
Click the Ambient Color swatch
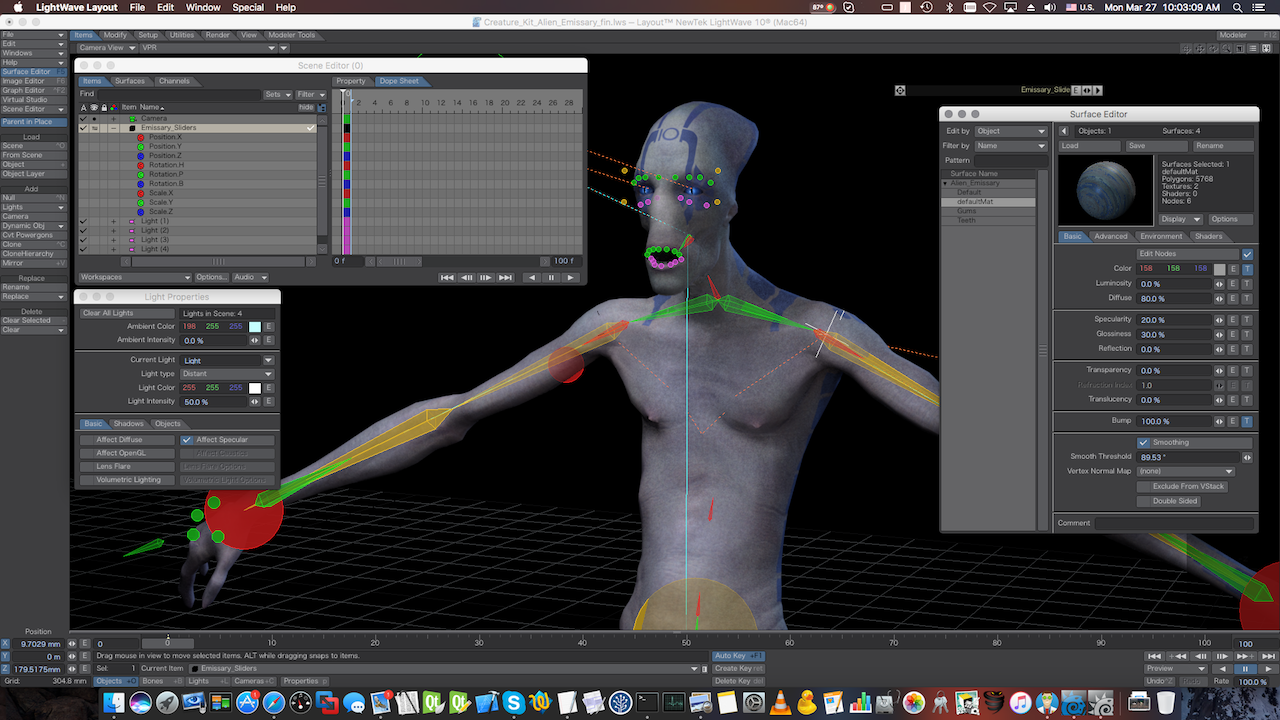click(x=254, y=326)
